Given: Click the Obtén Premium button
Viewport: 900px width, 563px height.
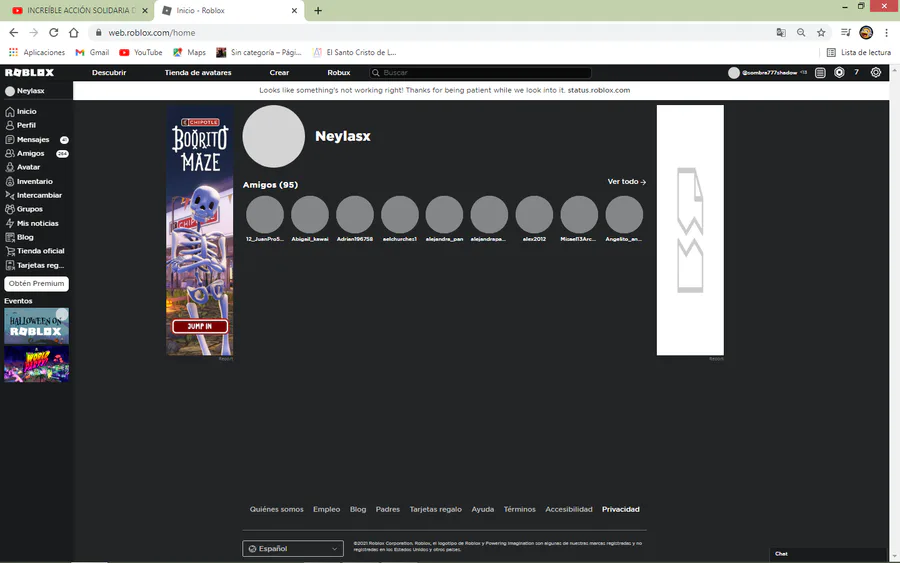Looking at the screenshot, I should coord(36,284).
